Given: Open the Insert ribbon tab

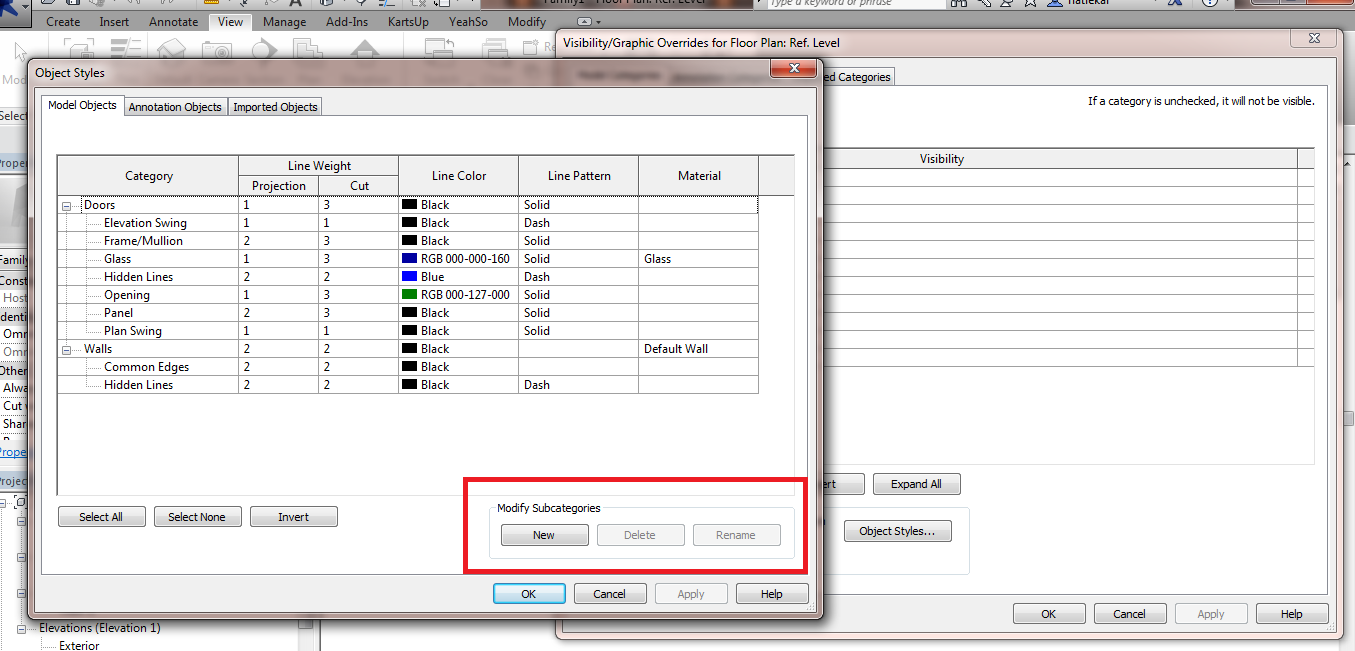Looking at the screenshot, I should coord(114,21).
